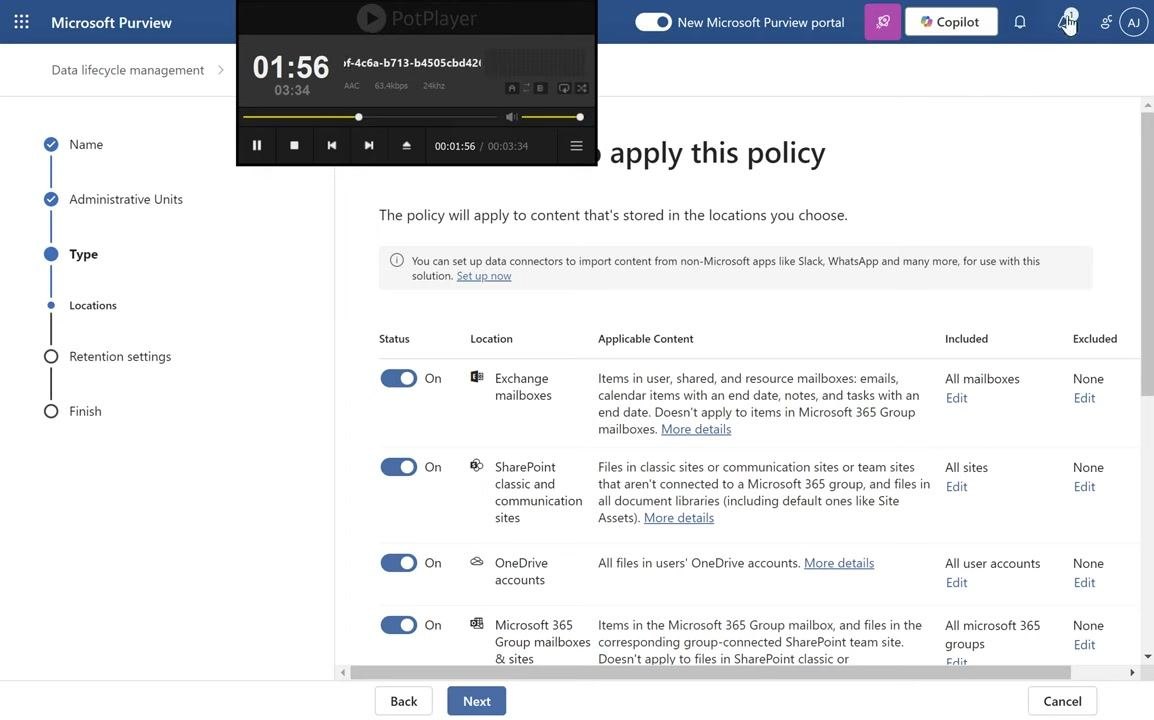Edit excluded items for Exchange mailboxes

1084,398
